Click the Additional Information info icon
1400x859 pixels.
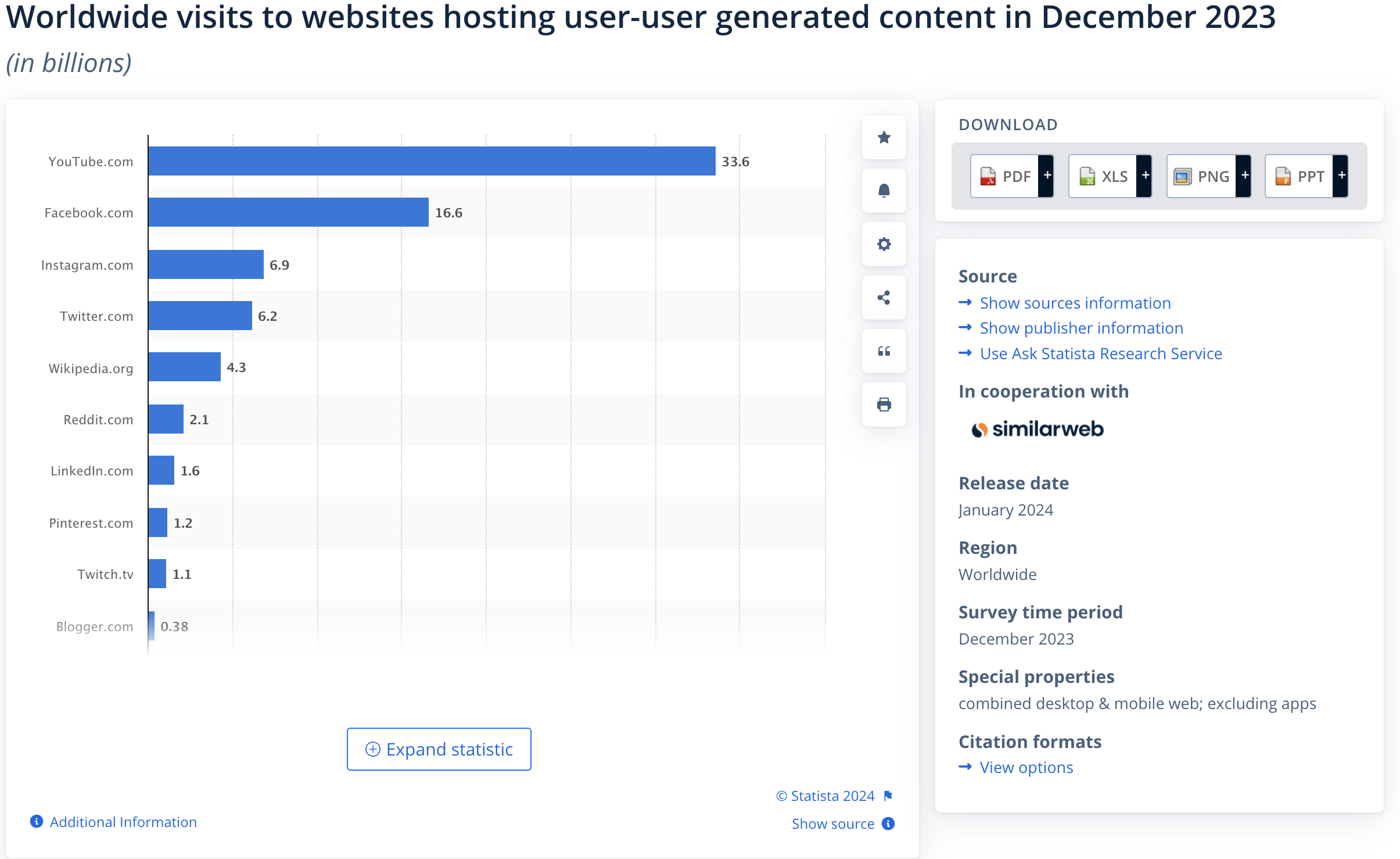pos(37,821)
